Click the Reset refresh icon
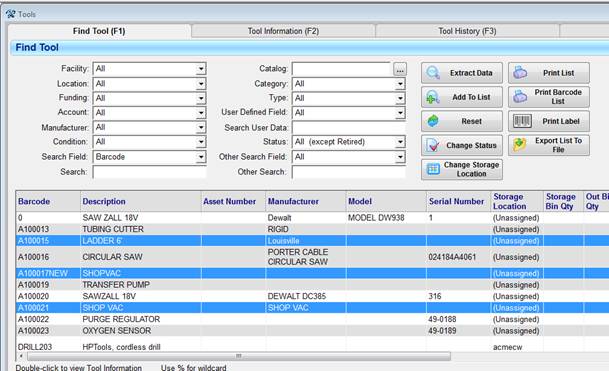This screenshot has width=609, height=371. 433,121
